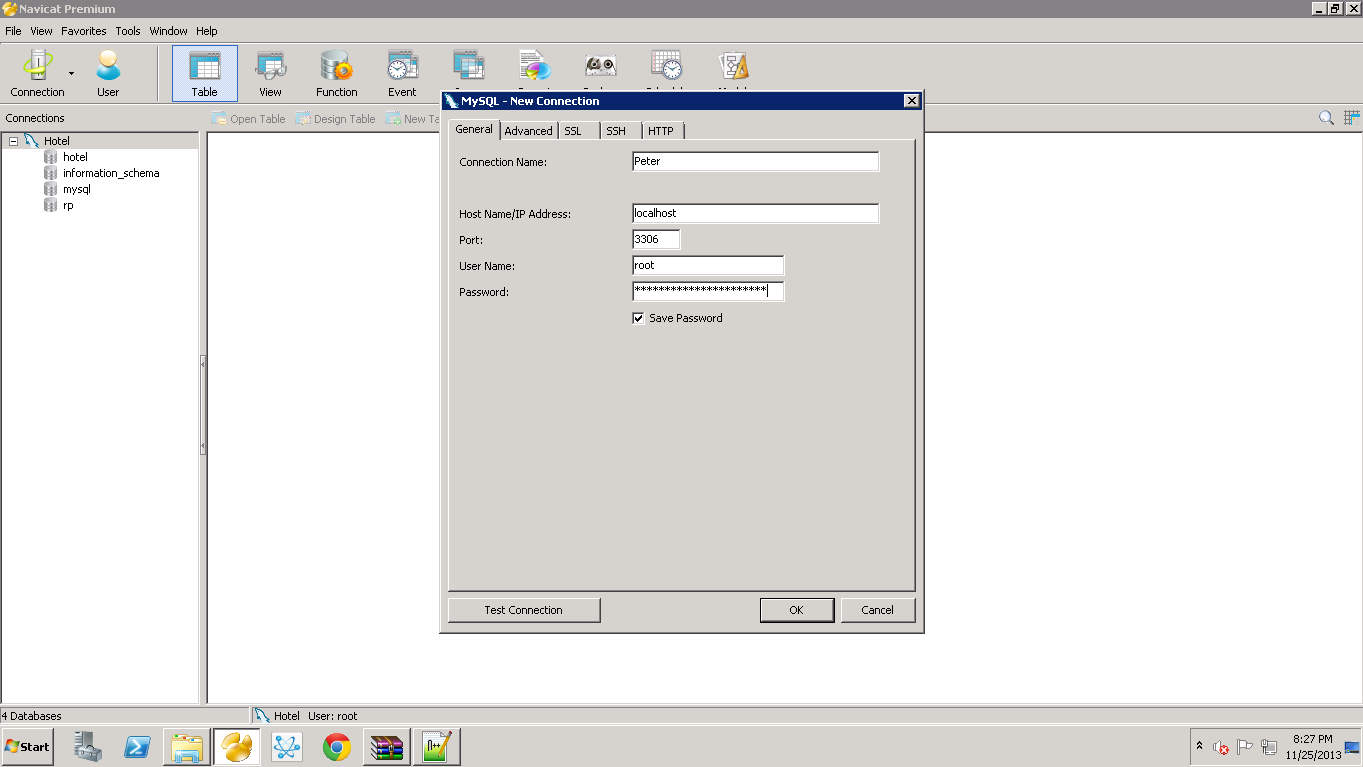Uncheck the Save Password checkbox

[x=638, y=318]
